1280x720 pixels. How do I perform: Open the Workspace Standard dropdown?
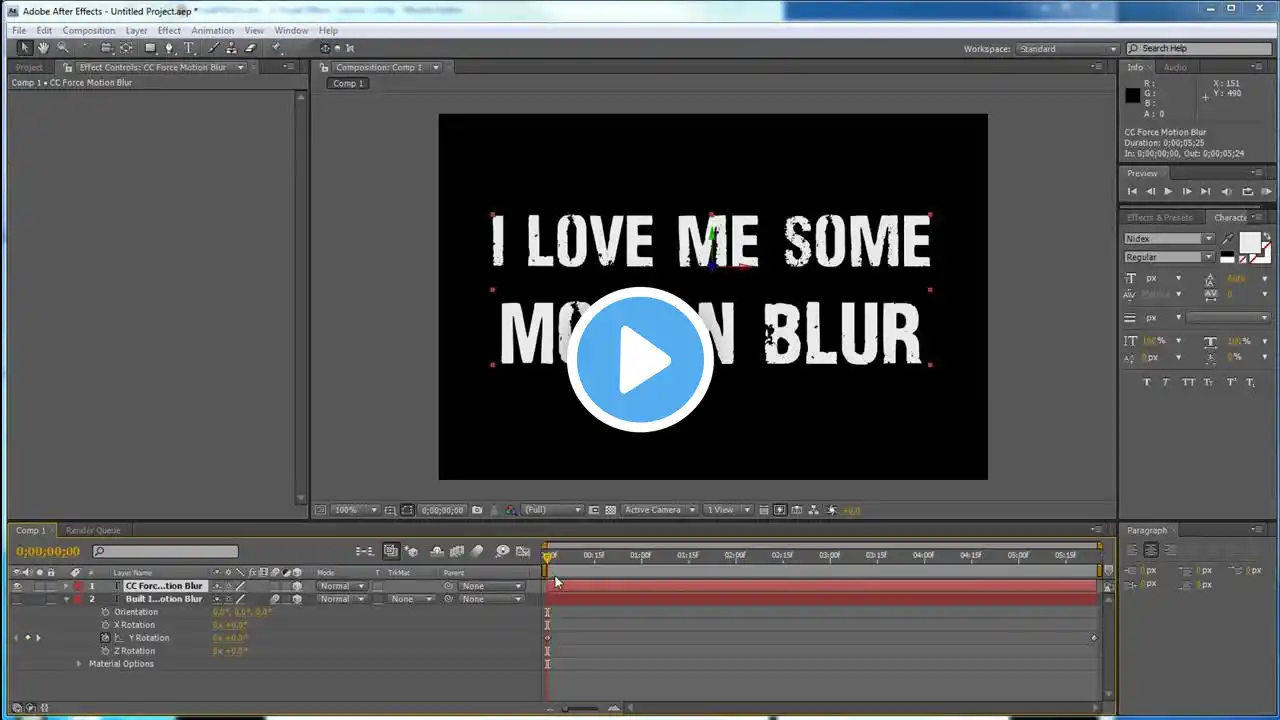1067,49
